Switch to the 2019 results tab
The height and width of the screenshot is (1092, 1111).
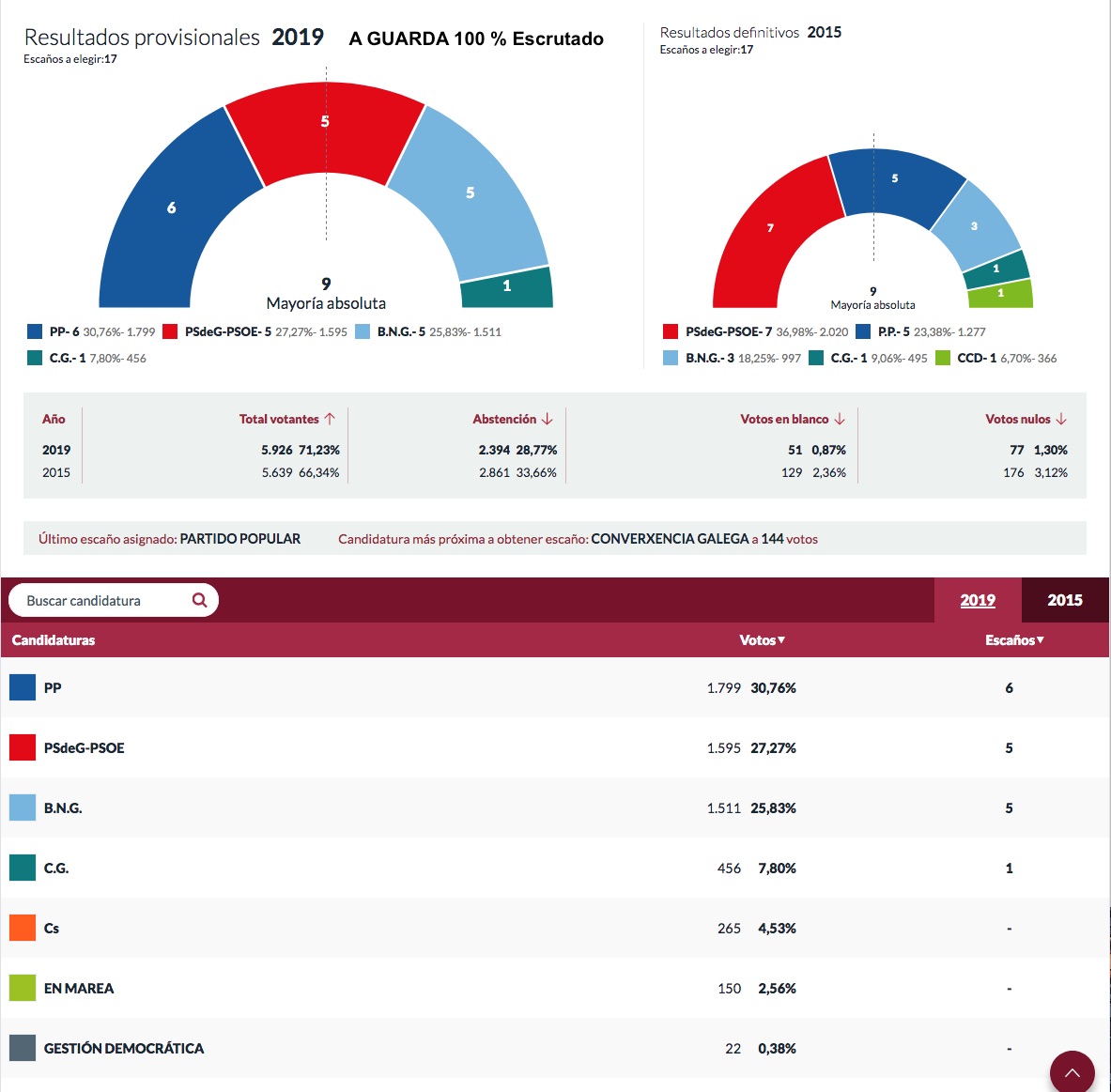point(977,600)
